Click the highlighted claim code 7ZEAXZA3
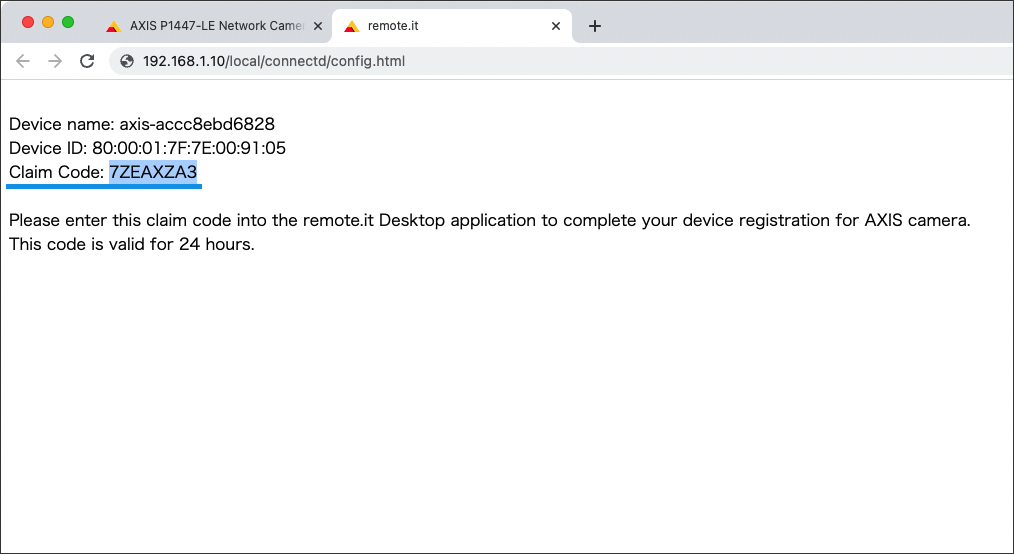1014x554 pixels. tap(153, 172)
